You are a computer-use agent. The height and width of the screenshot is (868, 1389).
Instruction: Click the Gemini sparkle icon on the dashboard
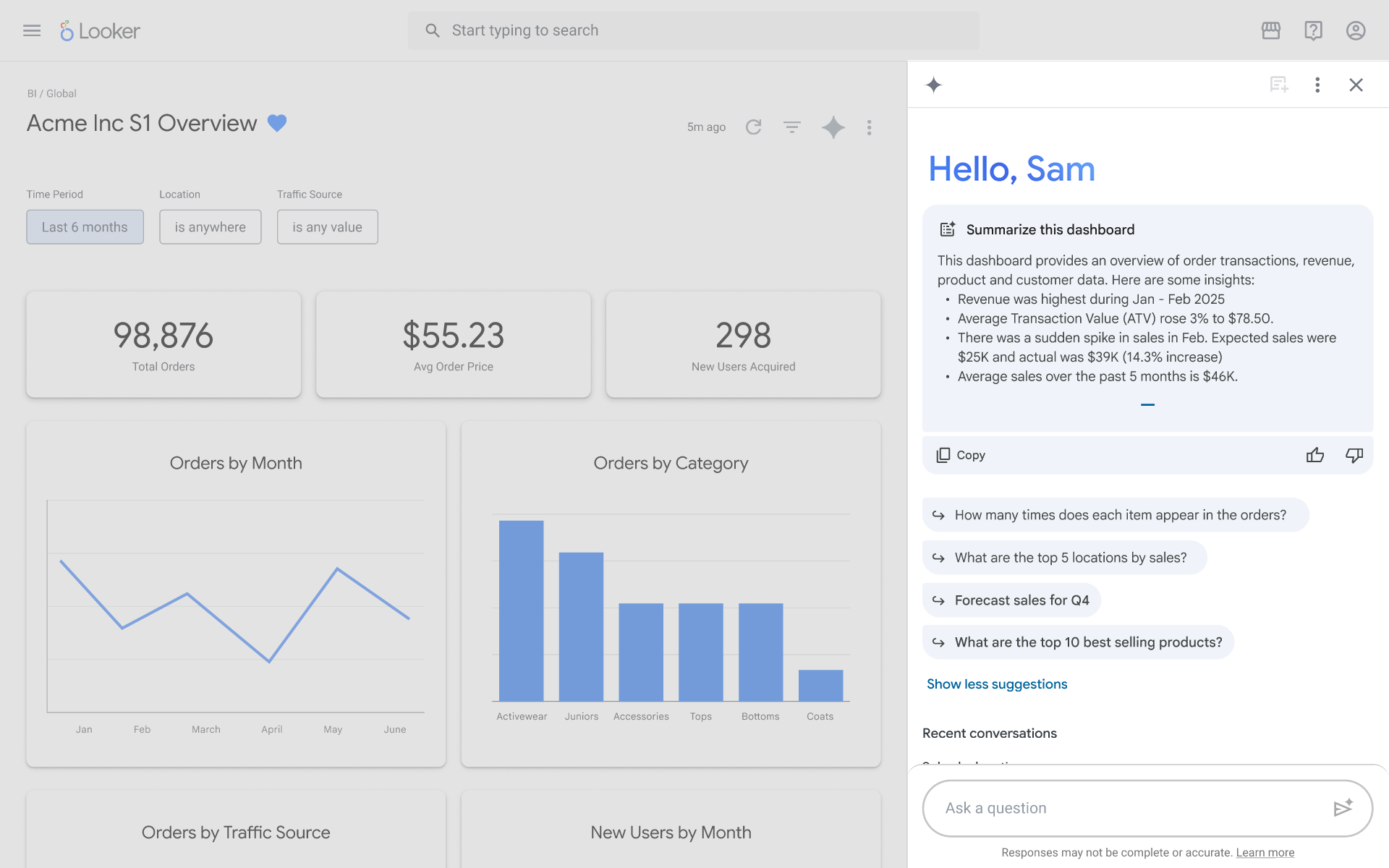click(833, 127)
